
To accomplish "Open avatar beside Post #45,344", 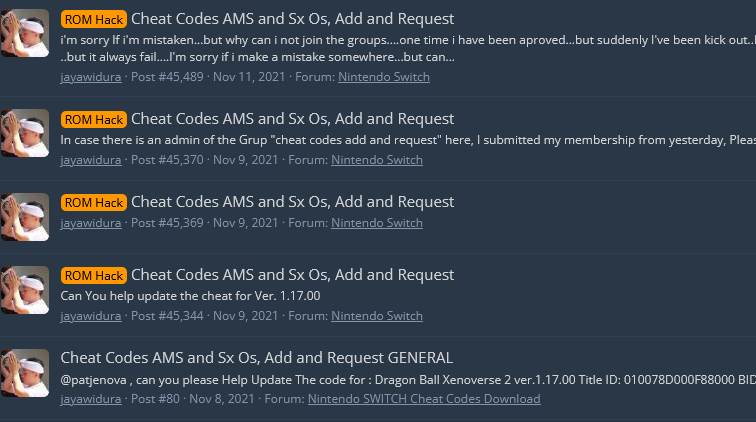I will pos(25,290).
